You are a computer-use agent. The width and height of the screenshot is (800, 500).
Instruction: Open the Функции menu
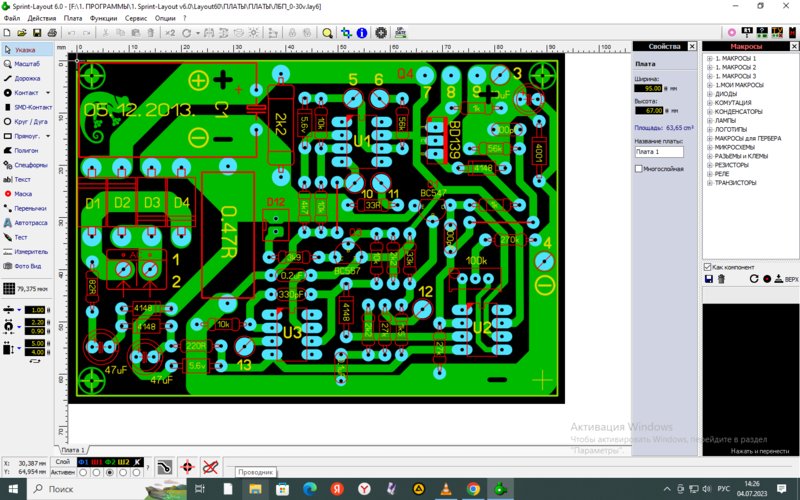pyautogui.click(x=104, y=18)
